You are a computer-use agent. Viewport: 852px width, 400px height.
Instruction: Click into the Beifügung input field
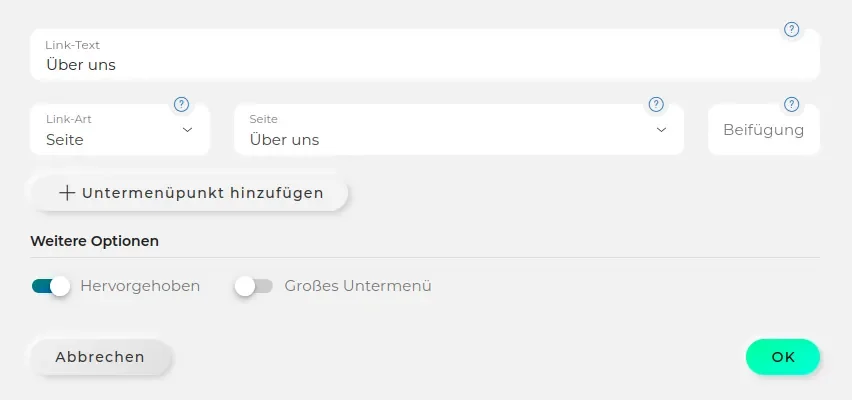[x=763, y=129]
